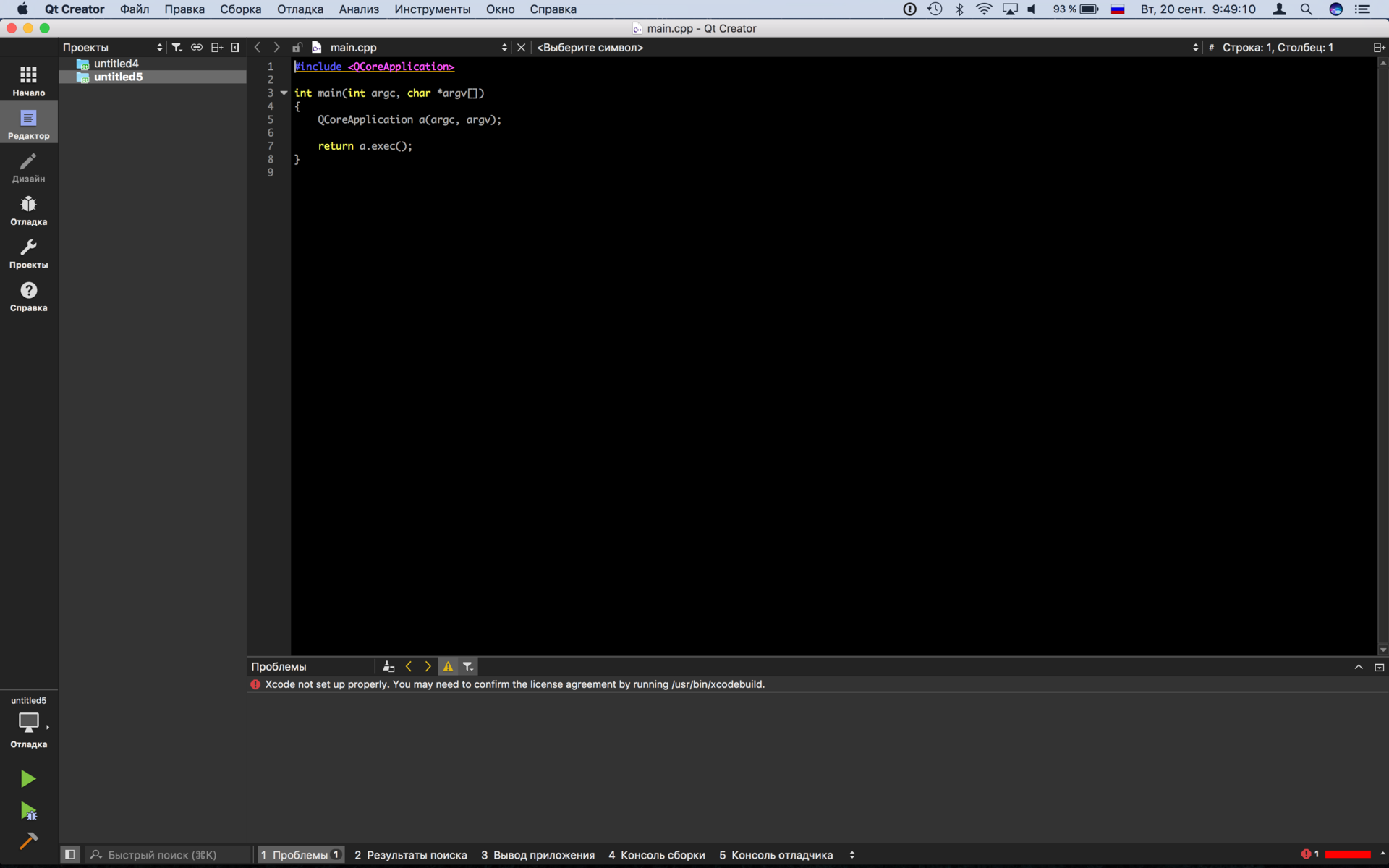Switch to the Проблемы output tab
The image size is (1389, 868).
pyautogui.click(x=300, y=854)
